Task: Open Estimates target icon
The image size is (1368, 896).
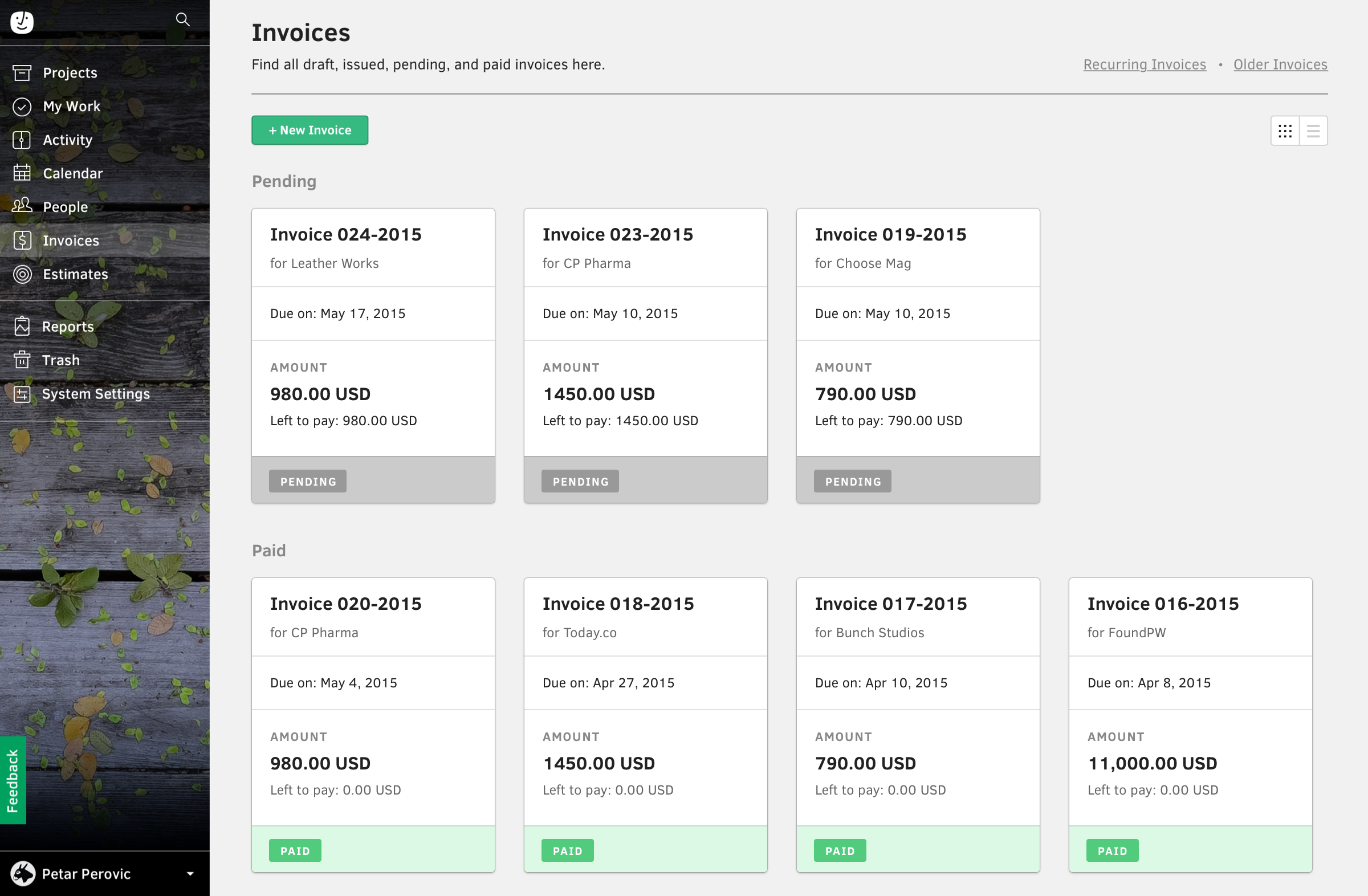Action: [22, 274]
